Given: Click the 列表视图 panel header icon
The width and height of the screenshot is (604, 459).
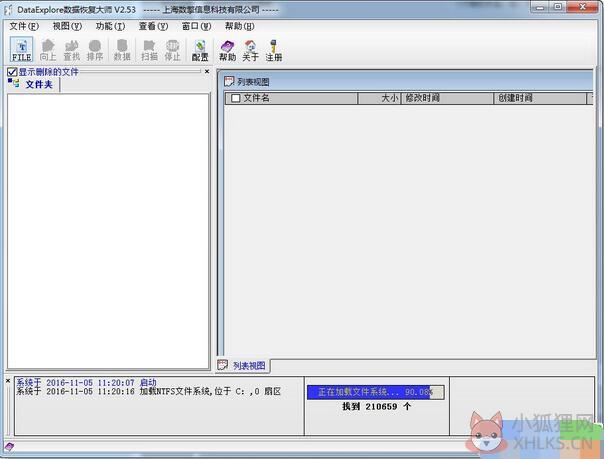Looking at the screenshot, I should [229, 82].
